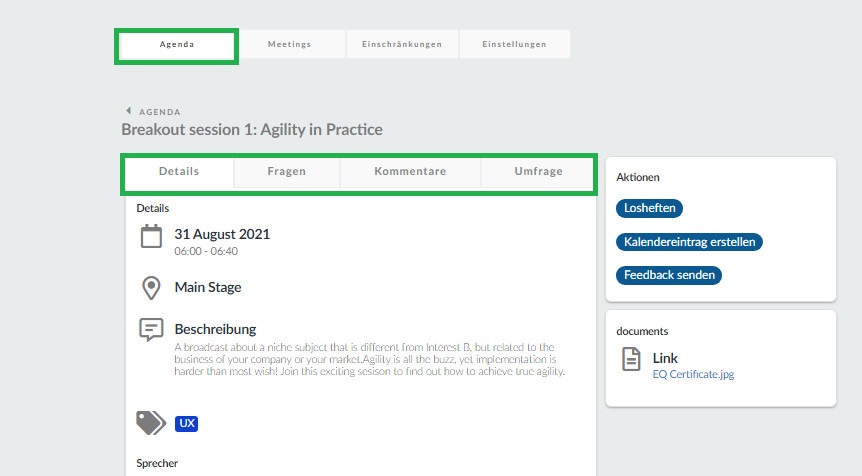
Task: Go to the Einstellungen tab
Action: (x=515, y=45)
